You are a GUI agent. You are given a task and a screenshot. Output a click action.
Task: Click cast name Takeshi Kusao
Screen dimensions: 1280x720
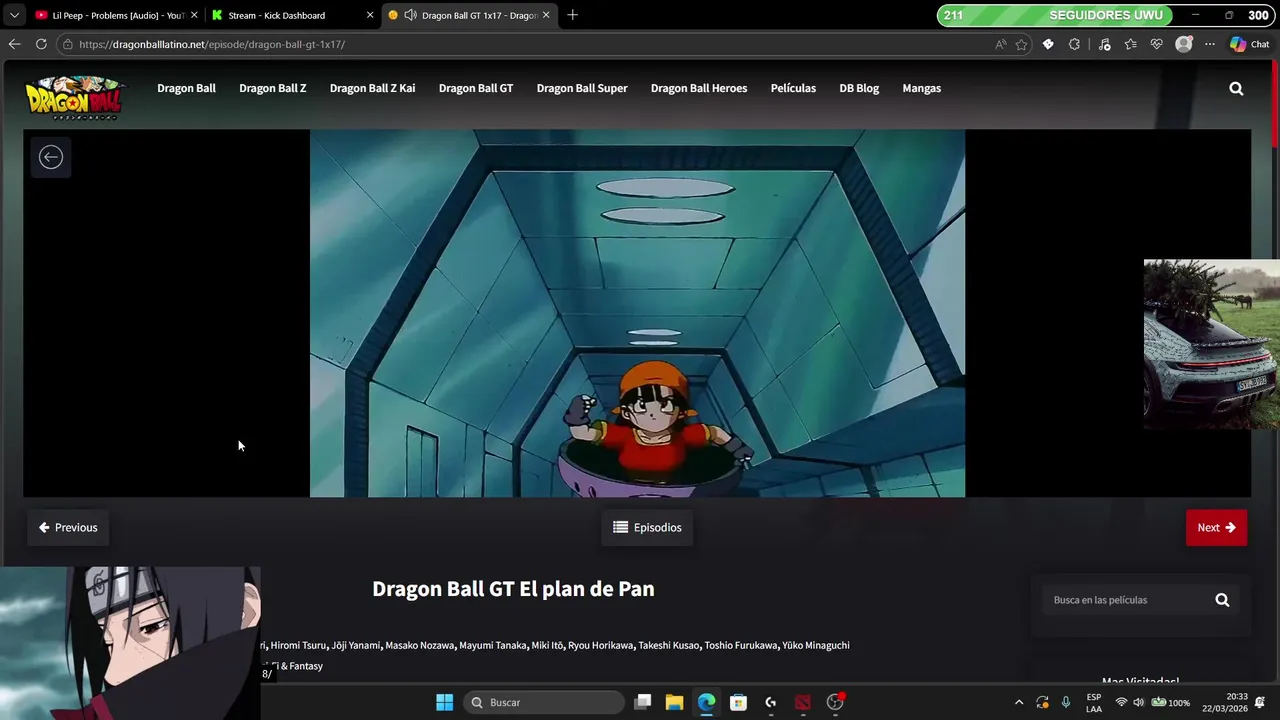(669, 645)
